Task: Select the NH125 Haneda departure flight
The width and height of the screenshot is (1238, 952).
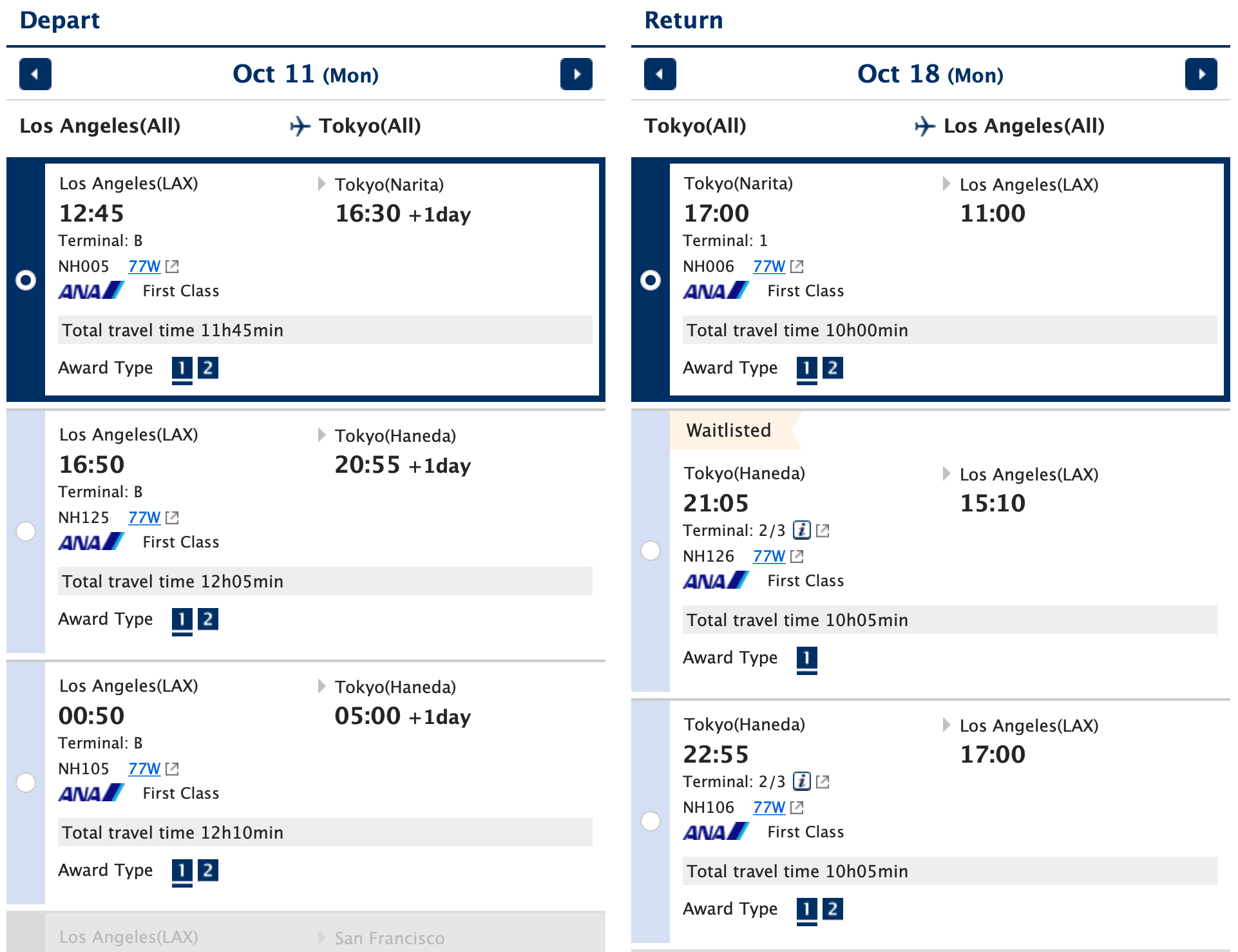Action: tap(27, 531)
